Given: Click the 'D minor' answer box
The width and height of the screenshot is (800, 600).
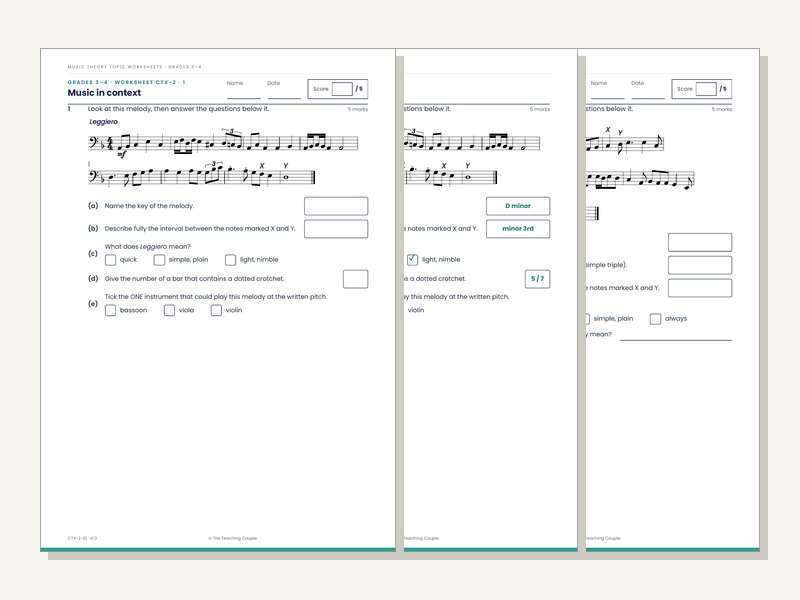Looking at the screenshot, I should click(518, 206).
